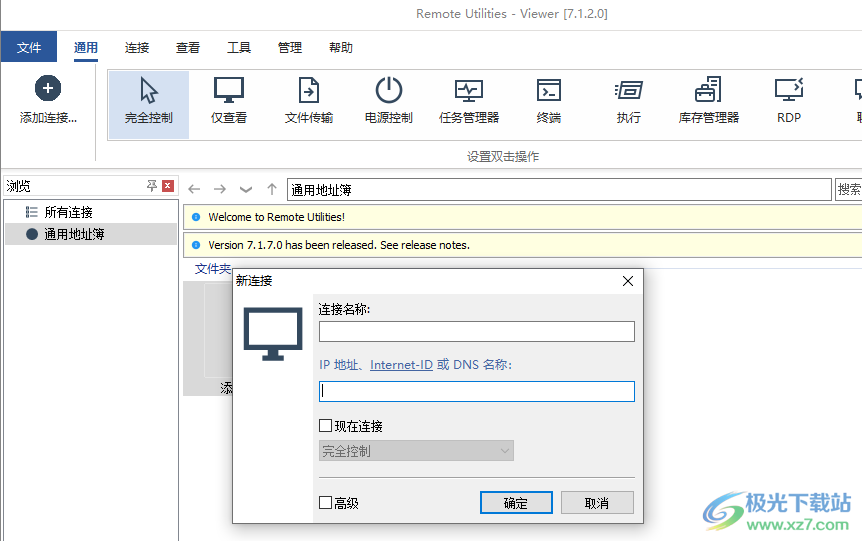Go forward with the right arrow
Viewport: 862px width, 541px height.
[220, 189]
